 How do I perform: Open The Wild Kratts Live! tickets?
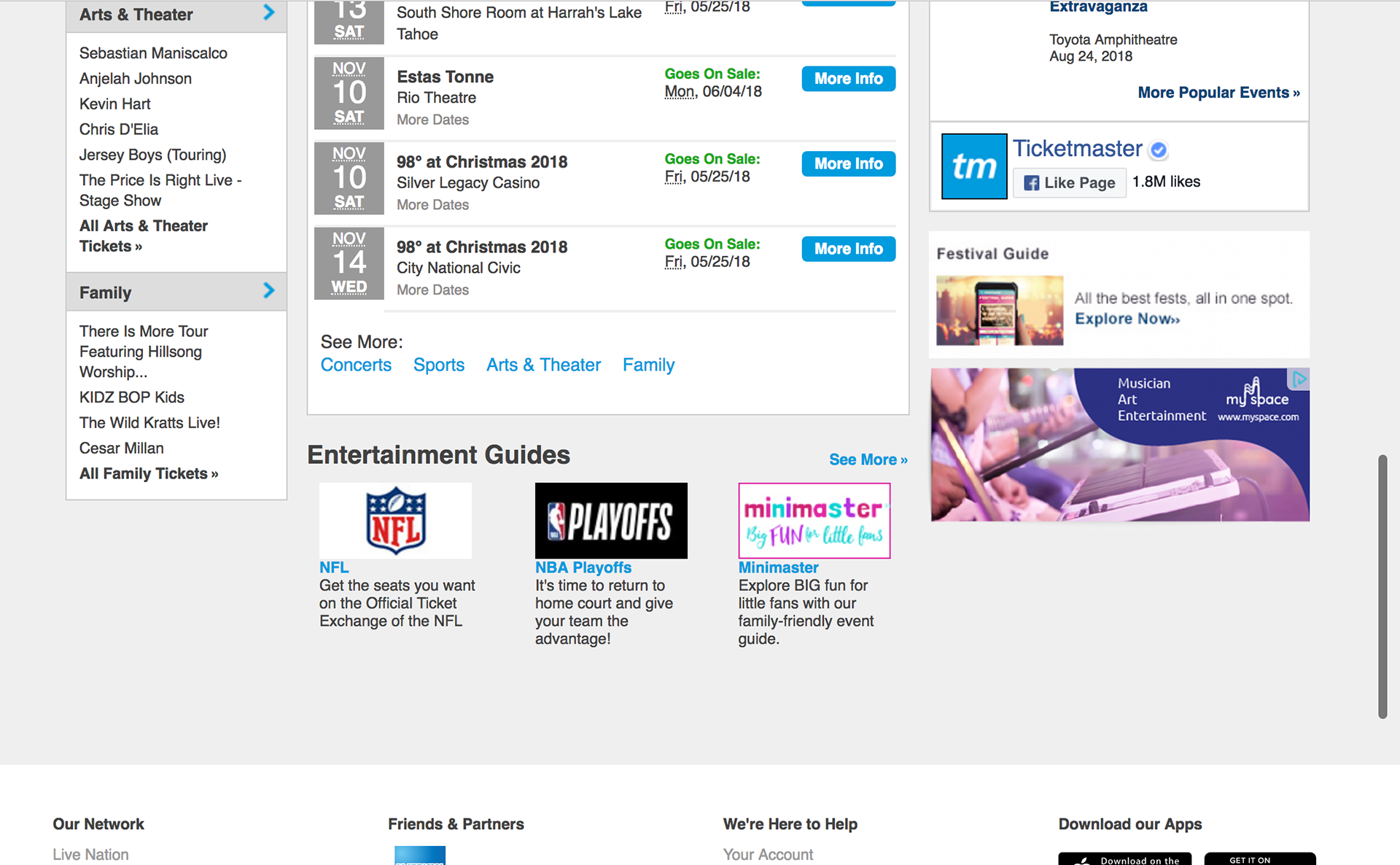pyautogui.click(x=149, y=423)
